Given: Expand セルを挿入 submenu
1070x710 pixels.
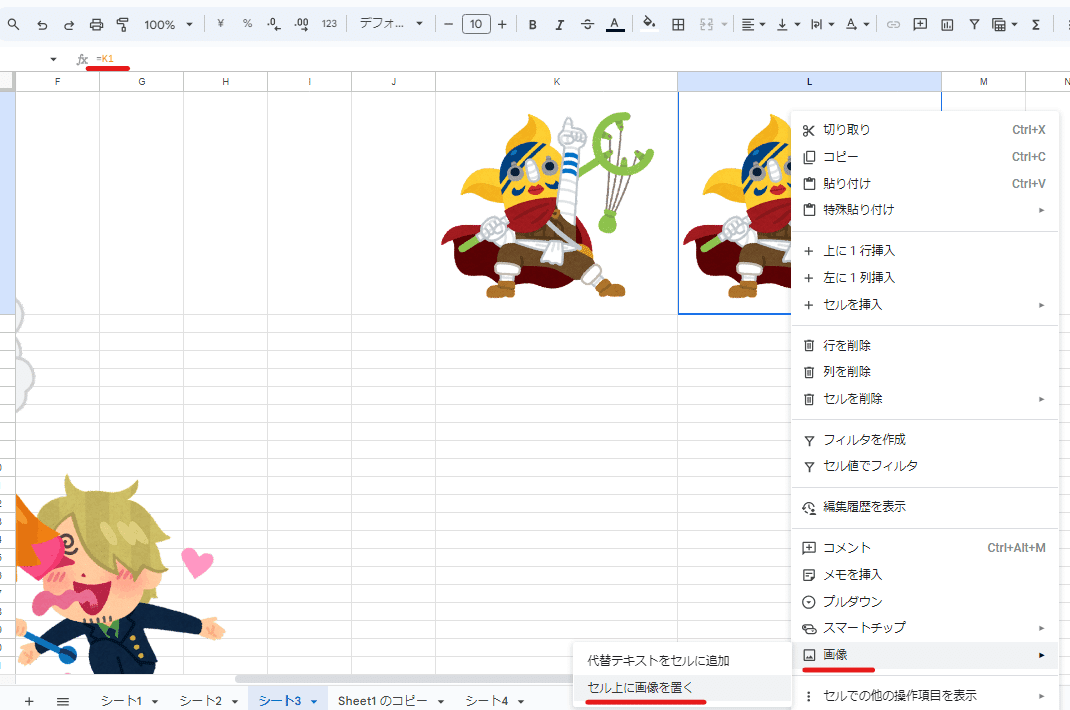Looking at the screenshot, I should (x=924, y=304).
